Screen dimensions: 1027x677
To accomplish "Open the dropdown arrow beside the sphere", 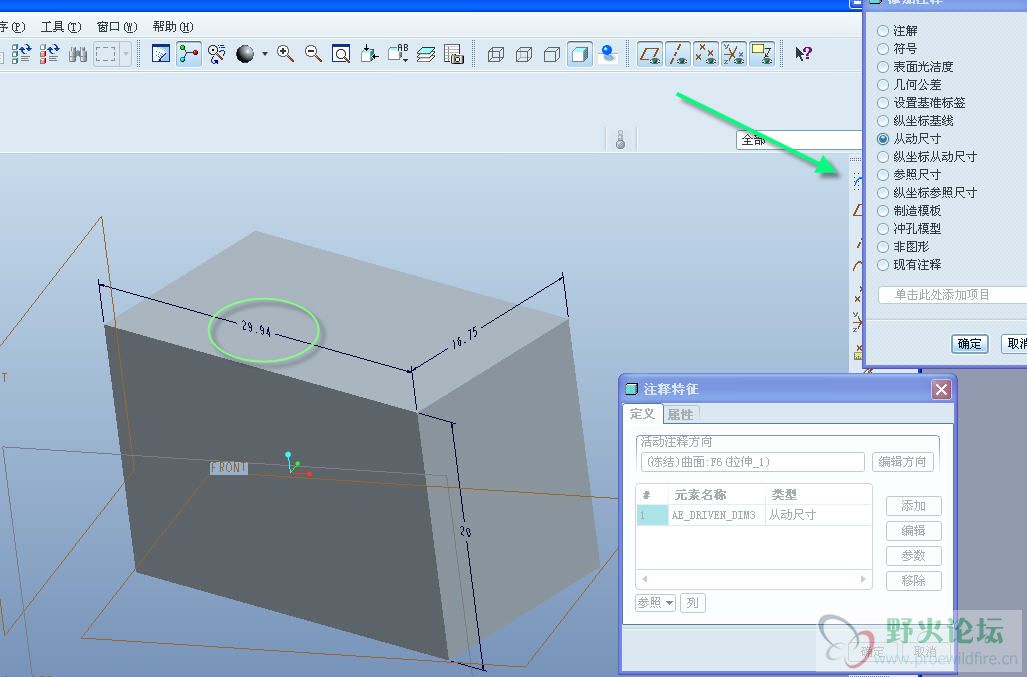I will pyautogui.click(x=265, y=54).
